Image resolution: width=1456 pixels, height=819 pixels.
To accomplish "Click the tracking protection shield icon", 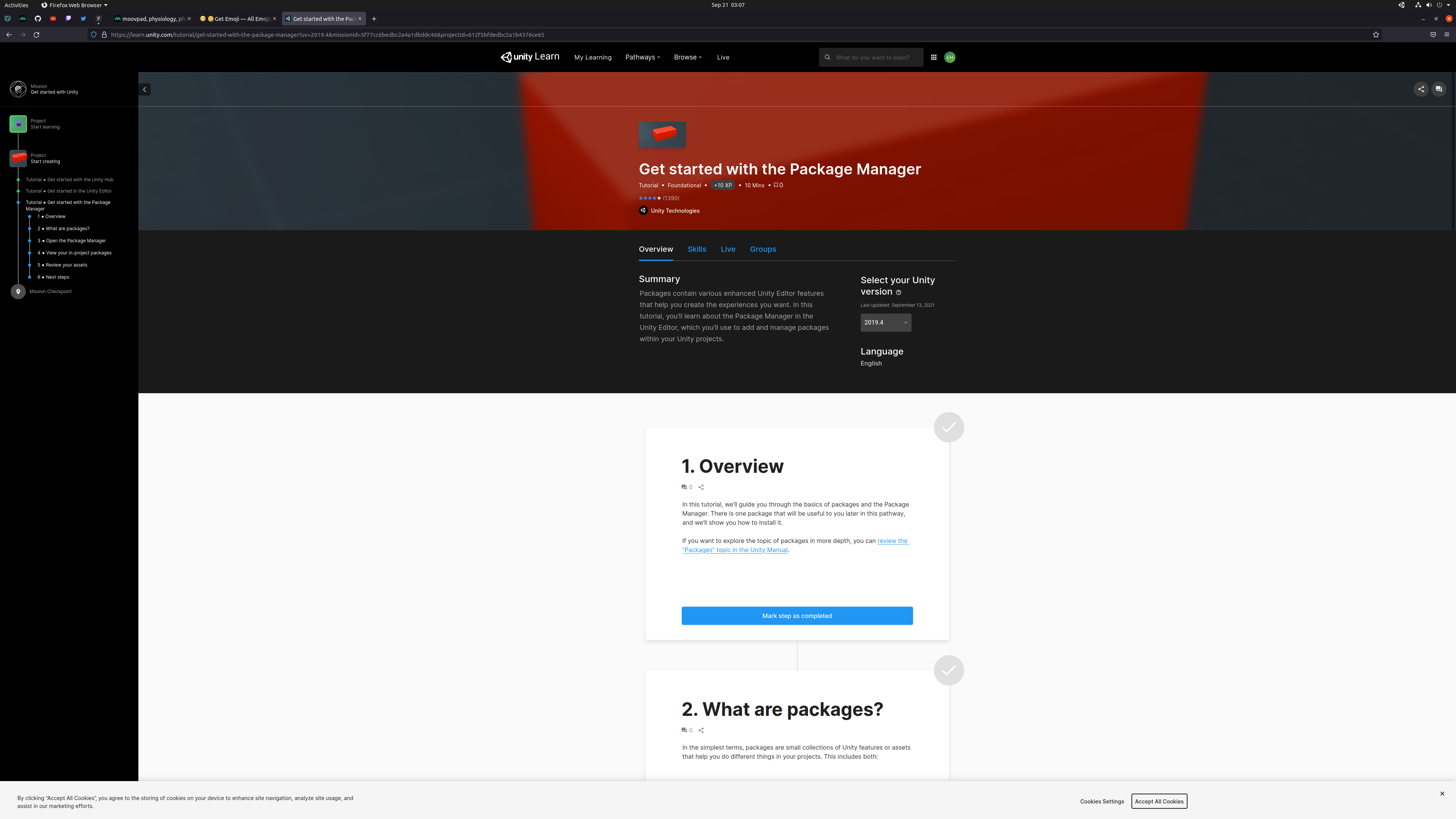I will coord(94,35).
